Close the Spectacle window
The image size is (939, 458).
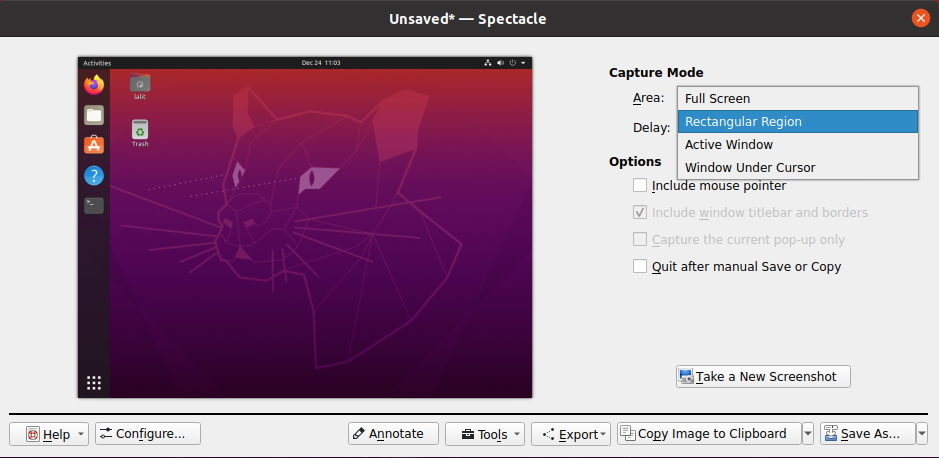(920, 19)
